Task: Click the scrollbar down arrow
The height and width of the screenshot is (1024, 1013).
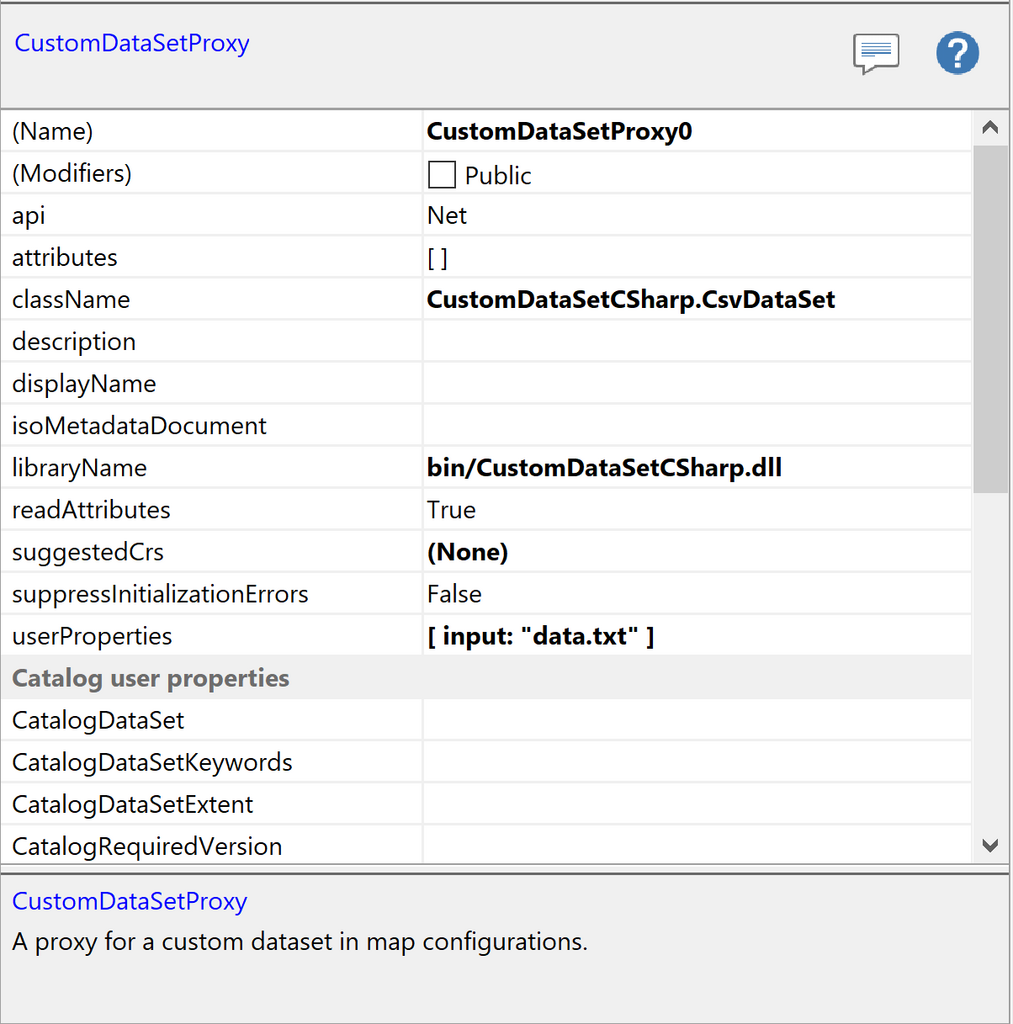Action: click(x=990, y=846)
